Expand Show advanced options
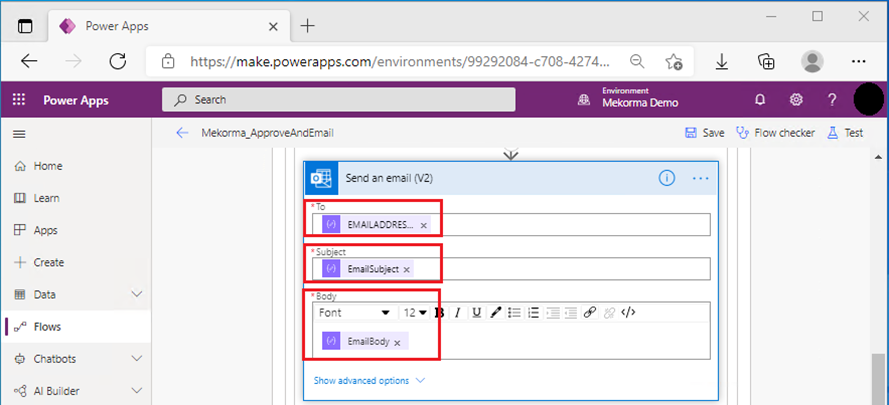Viewport: 889px width, 405px height. [369, 381]
